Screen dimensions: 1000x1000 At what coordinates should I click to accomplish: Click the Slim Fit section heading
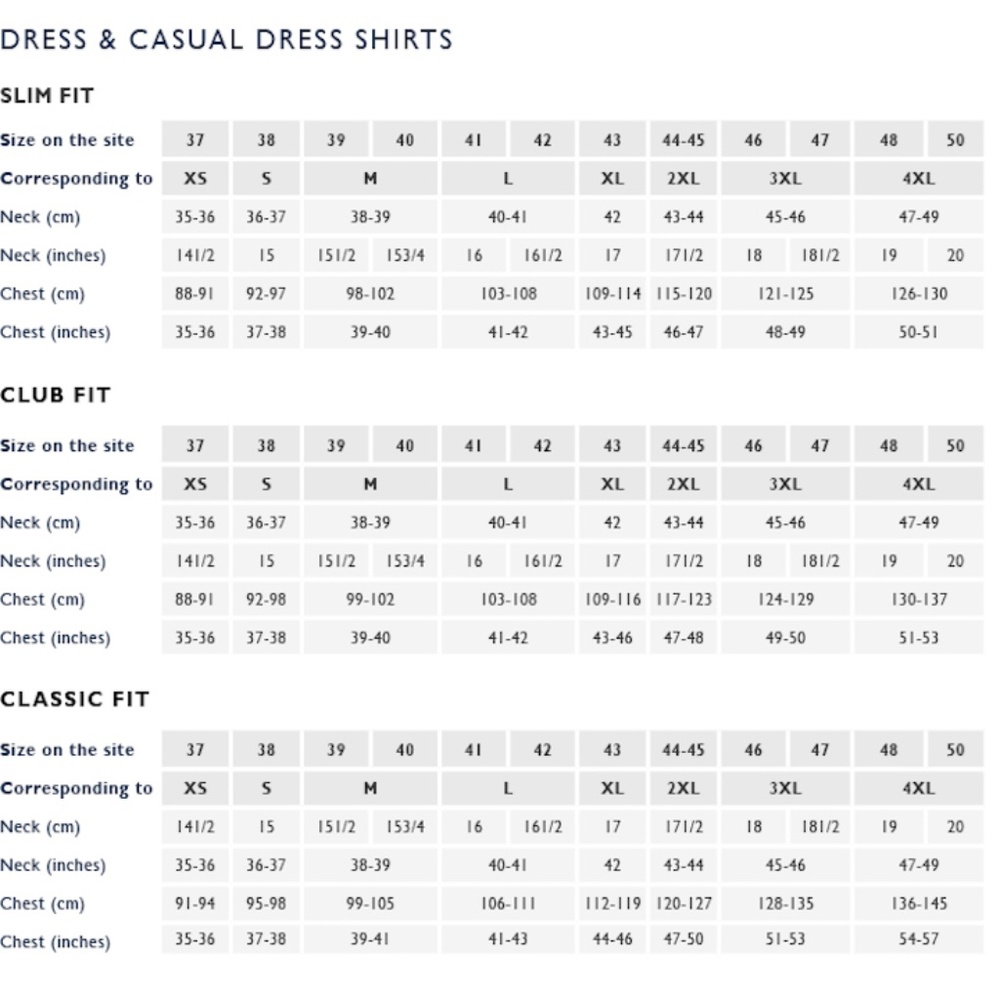tap(47, 96)
